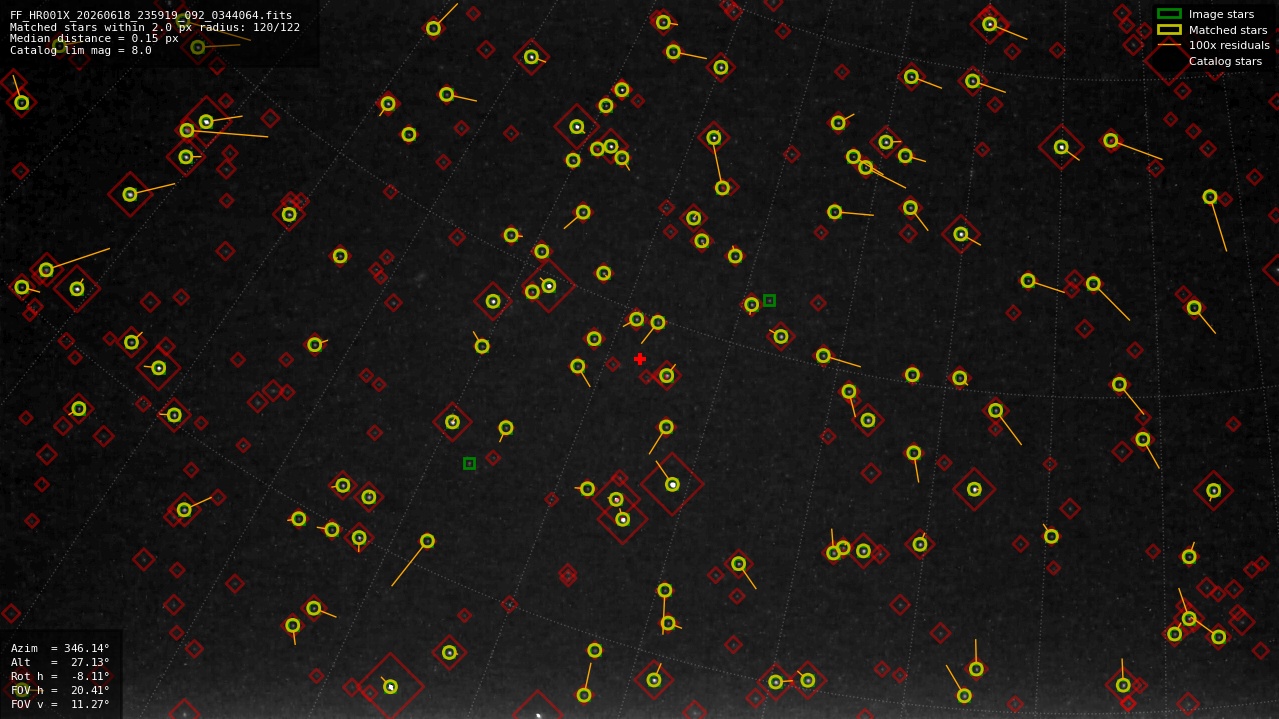Viewport: 1279px width, 719px height.
Task: Click the green Image stars legend swatch
Action: point(1169,14)
